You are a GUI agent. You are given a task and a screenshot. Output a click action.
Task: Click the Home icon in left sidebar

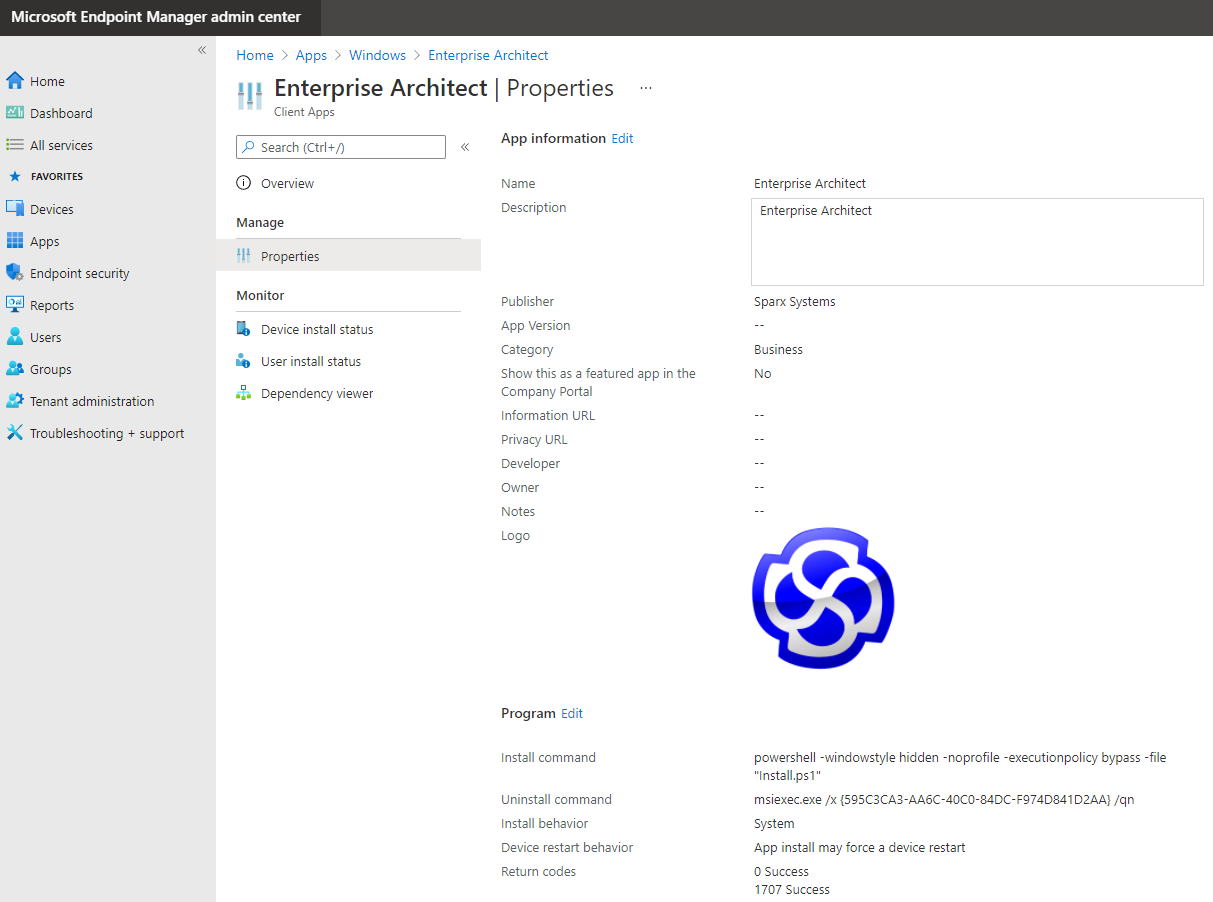15,81
